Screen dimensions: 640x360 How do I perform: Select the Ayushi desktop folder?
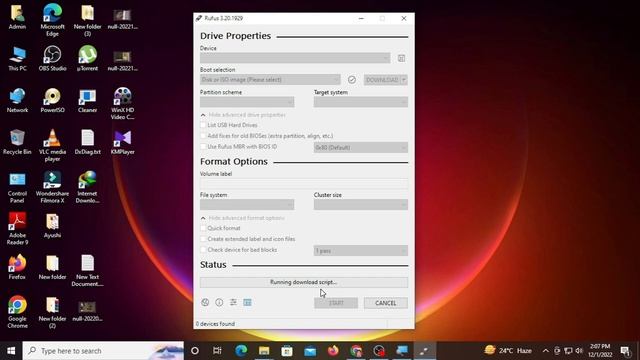[x=52, y=225]
